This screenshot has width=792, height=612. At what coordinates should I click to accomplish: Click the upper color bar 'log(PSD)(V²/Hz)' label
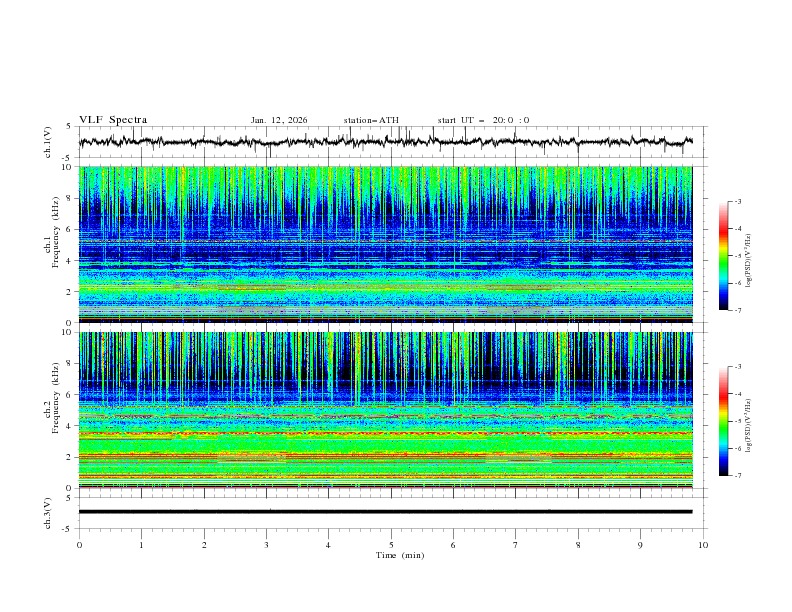coord(748,261)
